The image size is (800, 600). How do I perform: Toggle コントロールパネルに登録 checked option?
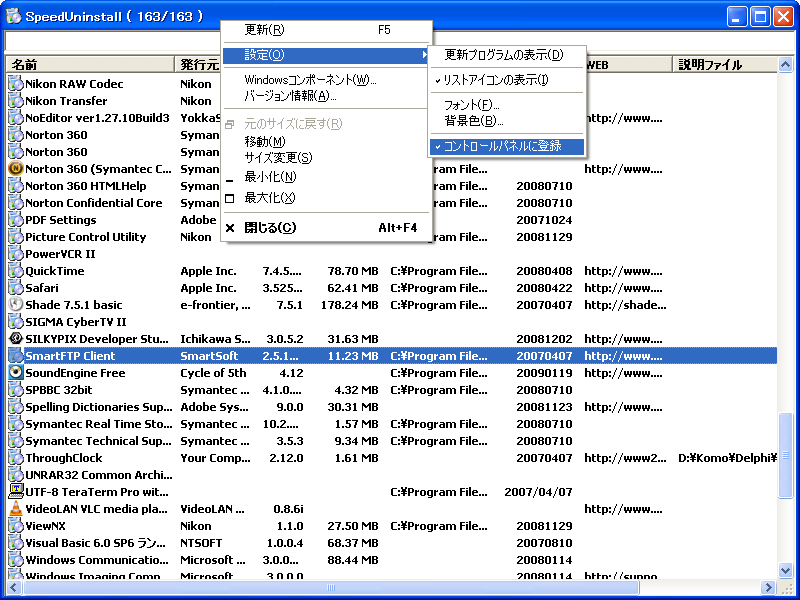tap(507, 146)
